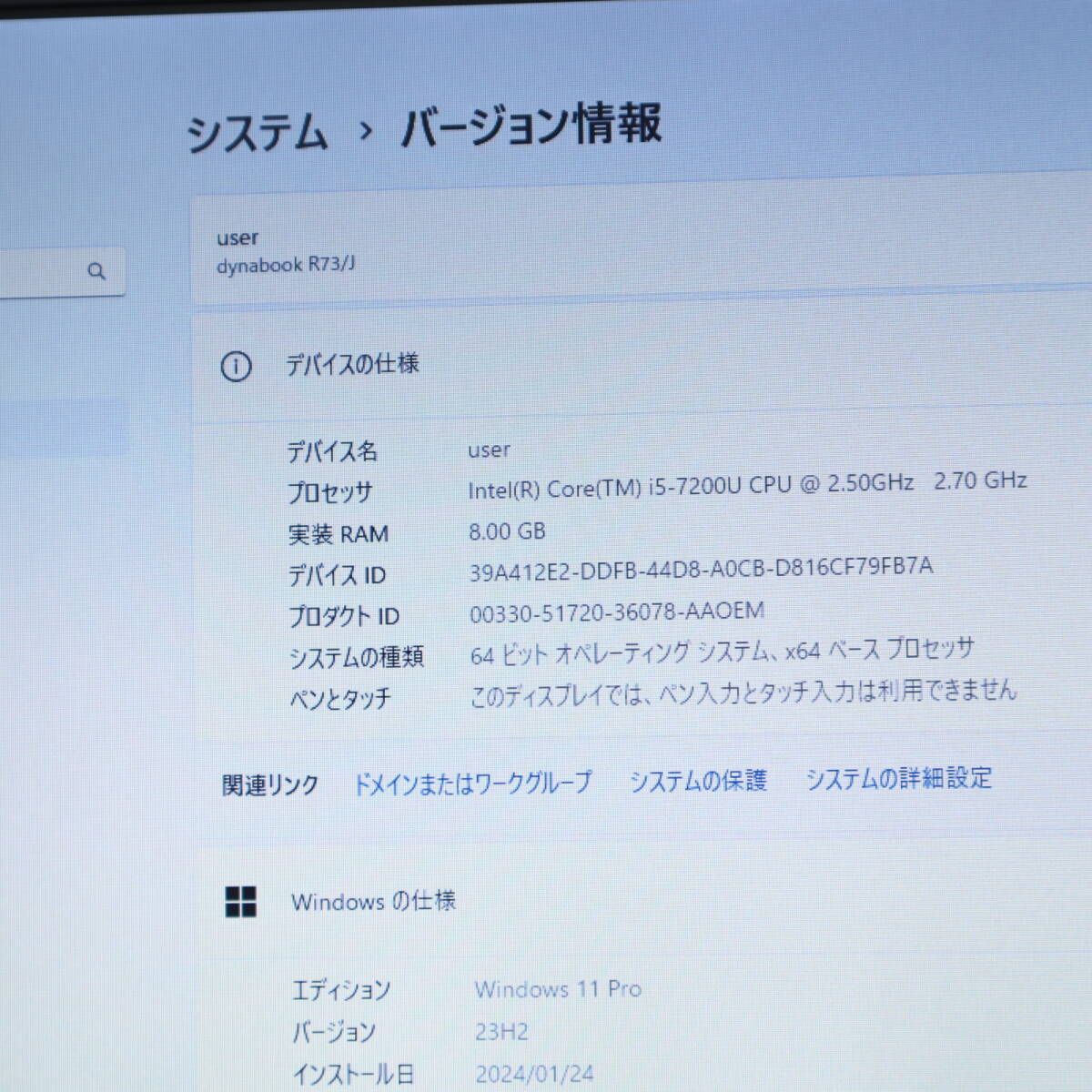
Task: Click the ペンとタッチ label
Action: pos(340,699)
